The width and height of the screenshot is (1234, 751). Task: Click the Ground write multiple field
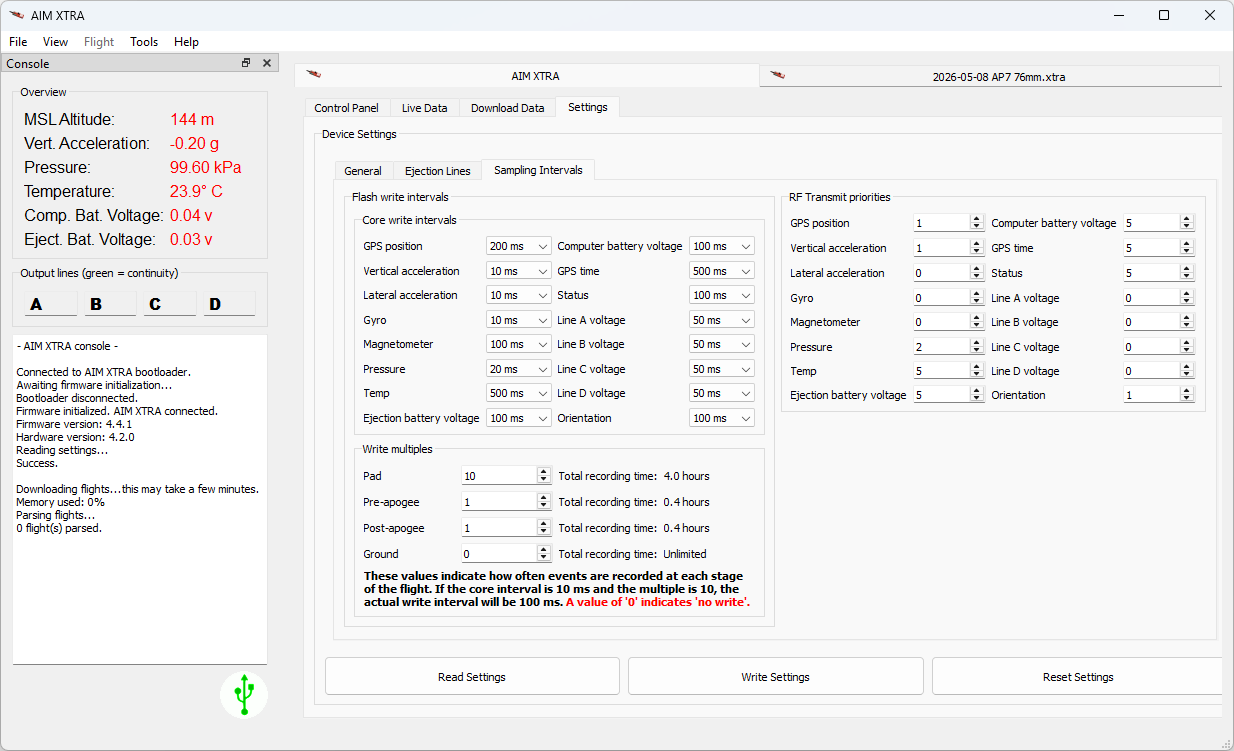click(506, 554)
